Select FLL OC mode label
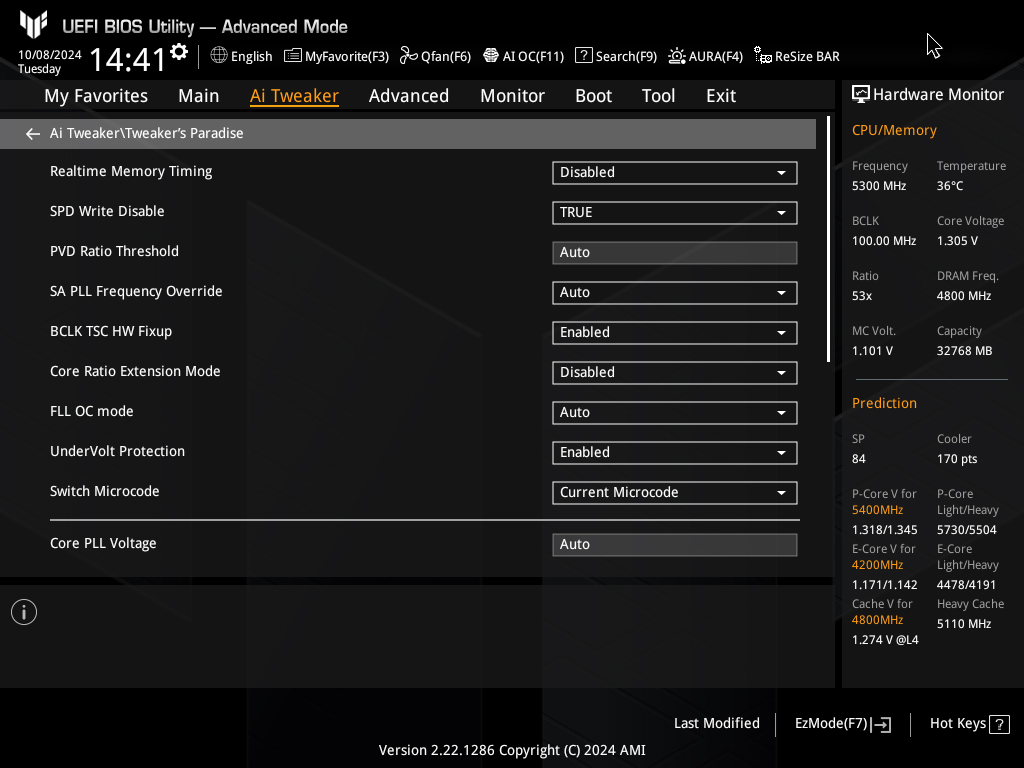Viewport: 1024px width, 768px height. click(91, 411)
